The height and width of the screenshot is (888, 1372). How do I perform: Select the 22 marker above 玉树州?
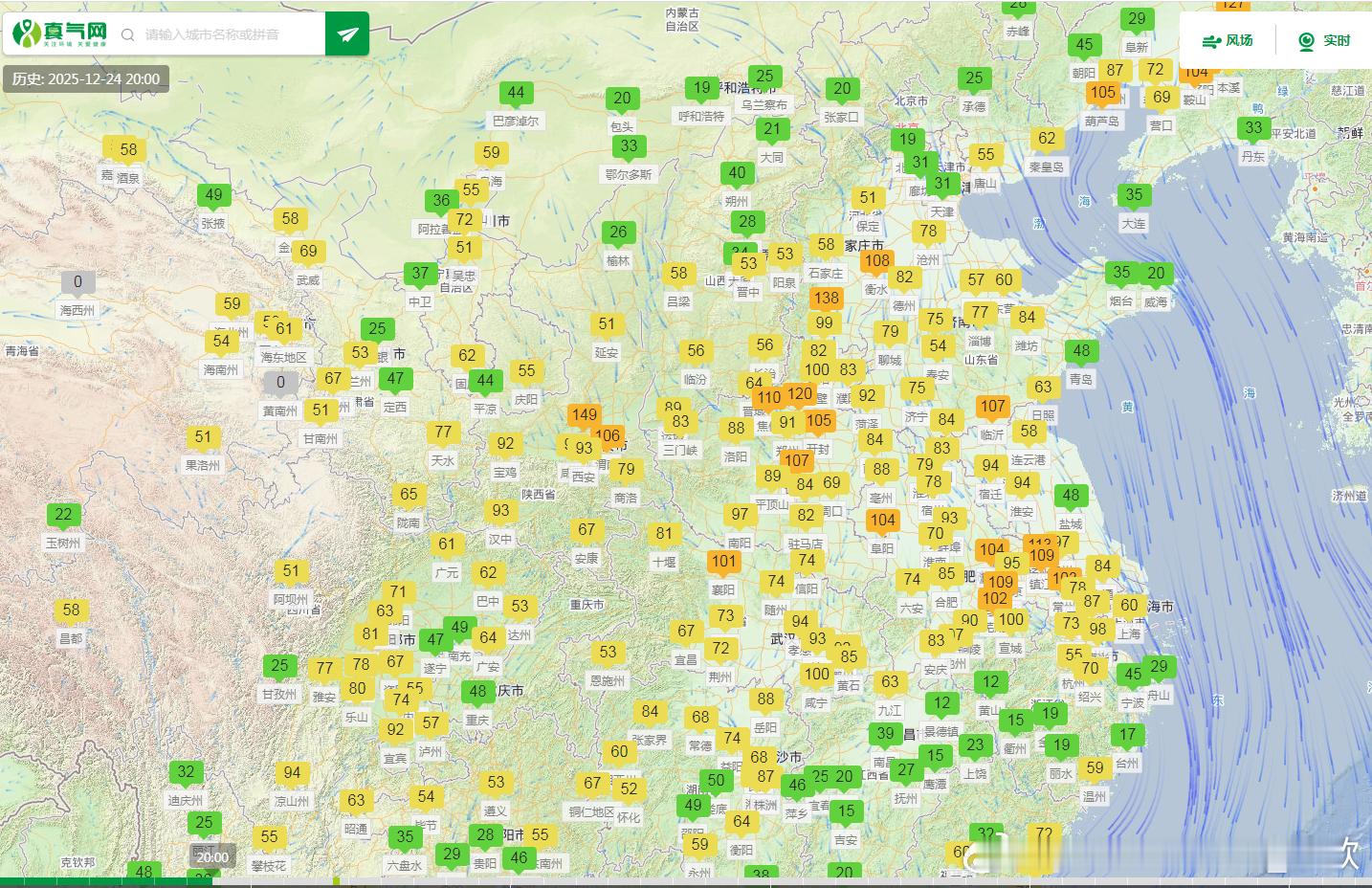(63, 515)
